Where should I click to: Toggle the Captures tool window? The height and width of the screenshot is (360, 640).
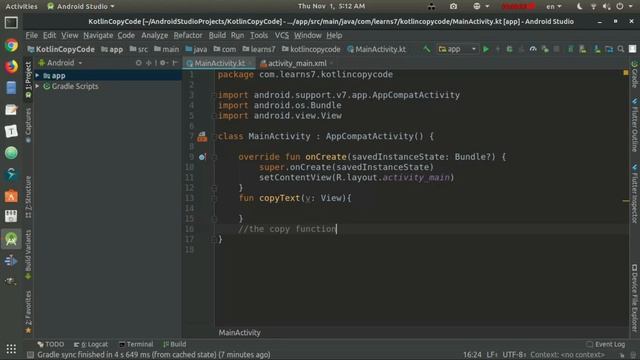tap(28, 126)
